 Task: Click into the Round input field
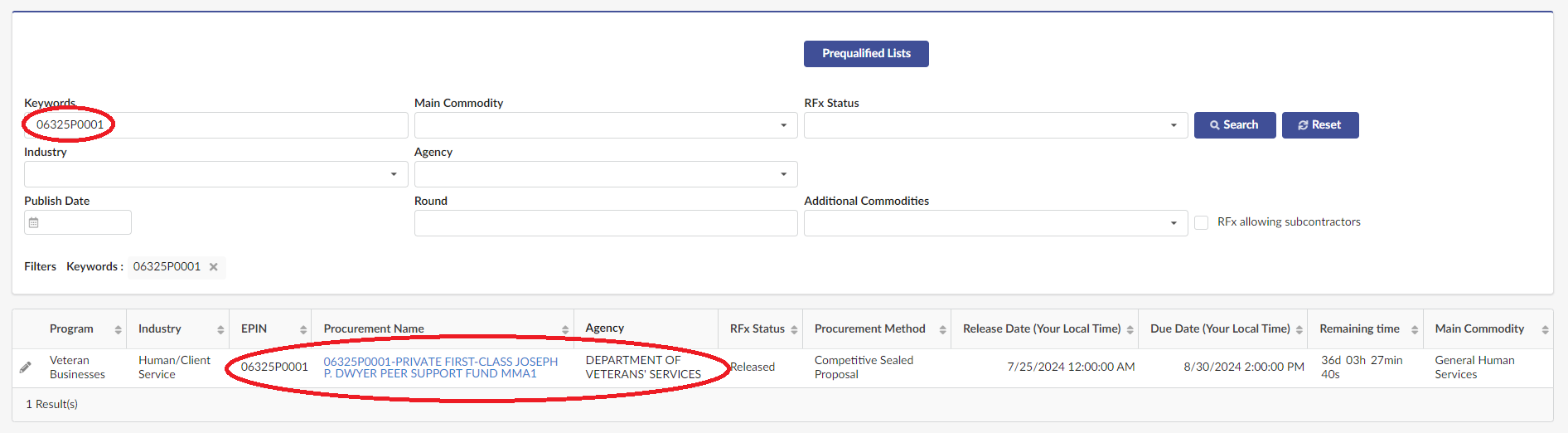(x=605, y=223)
